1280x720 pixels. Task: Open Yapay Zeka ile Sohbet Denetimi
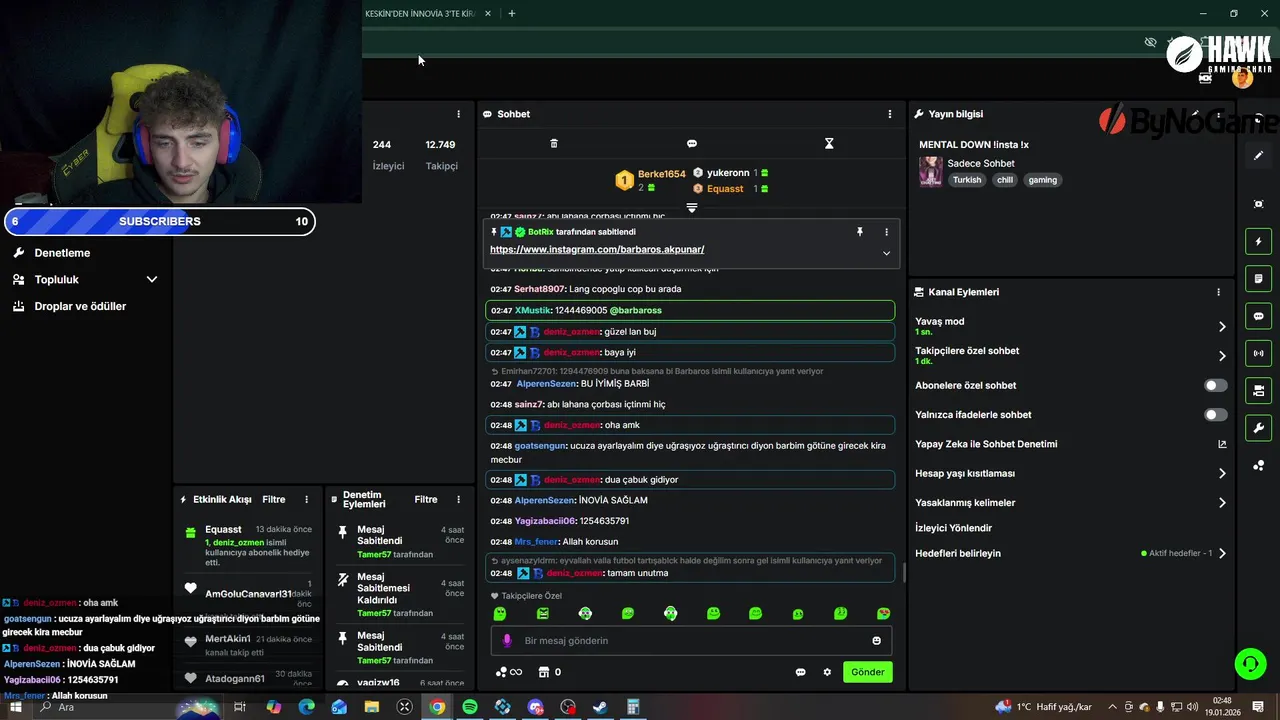[1071, 444]
